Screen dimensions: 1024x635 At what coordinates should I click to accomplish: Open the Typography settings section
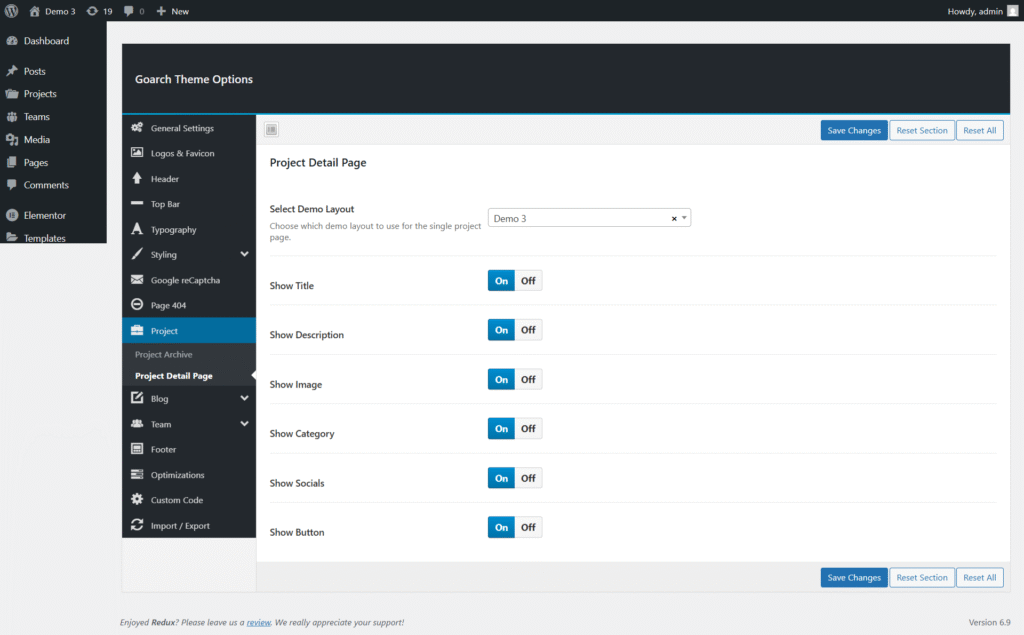[x=189, y=229]
